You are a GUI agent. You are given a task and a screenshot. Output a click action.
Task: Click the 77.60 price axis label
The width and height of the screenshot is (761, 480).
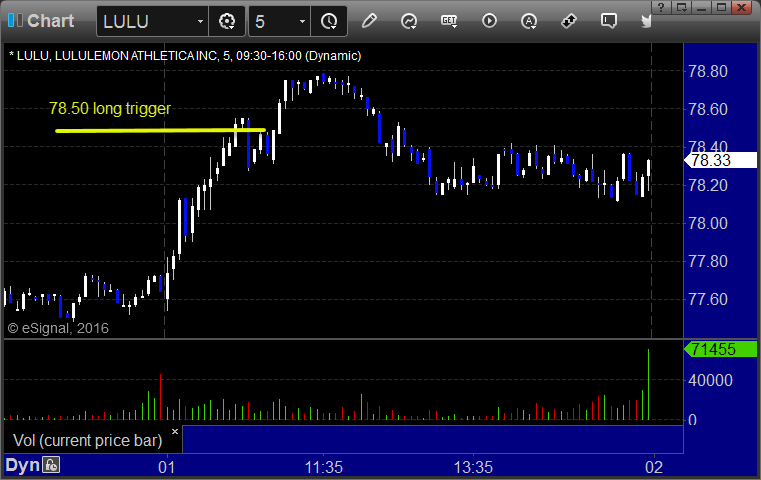click(x=708, y=299)
